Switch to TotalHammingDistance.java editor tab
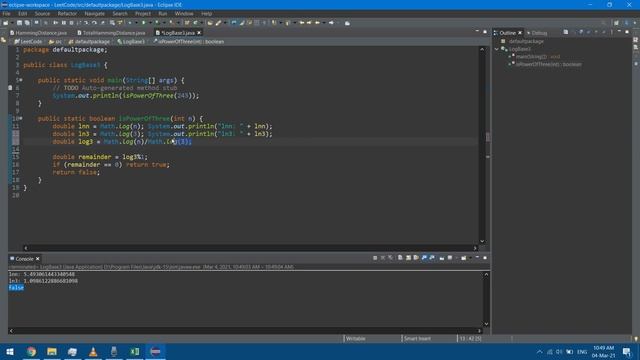Image resolution: width=640 pixels, height=360 pixels. [113, 33]
